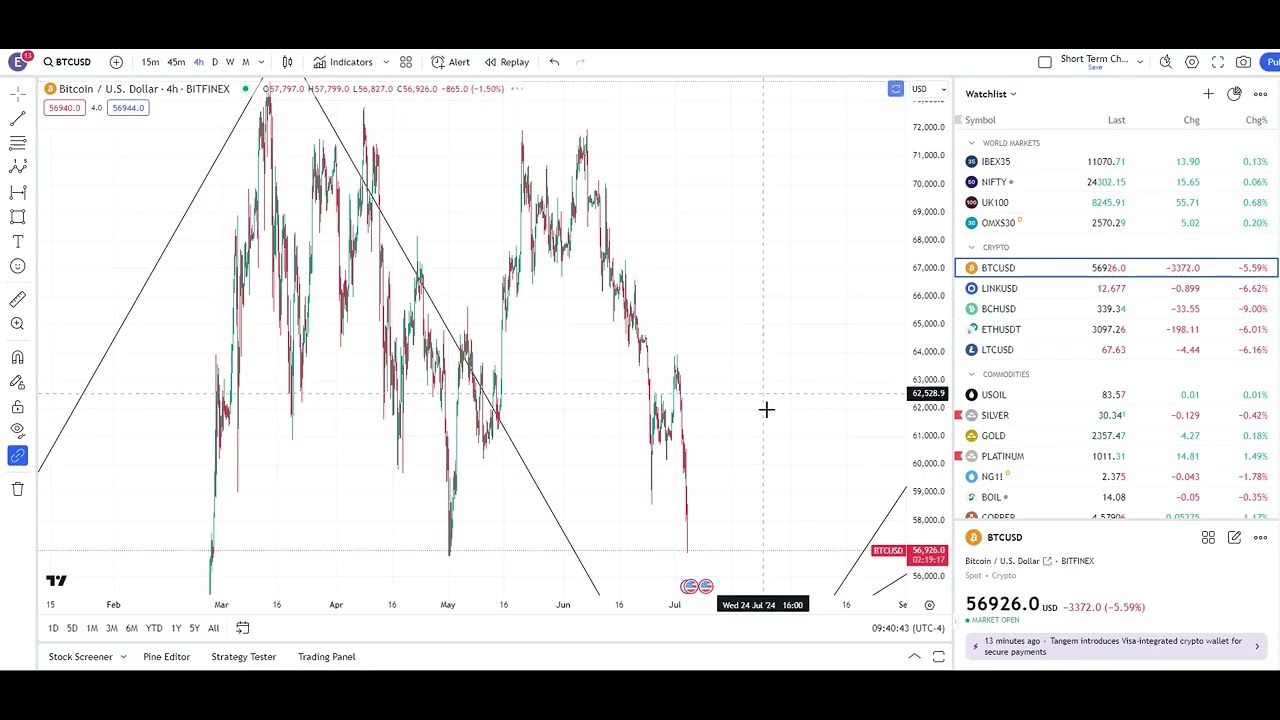Screen dimensions: 1280x720
Task: Click the redo arrow
Action: [x=580, y=62]
